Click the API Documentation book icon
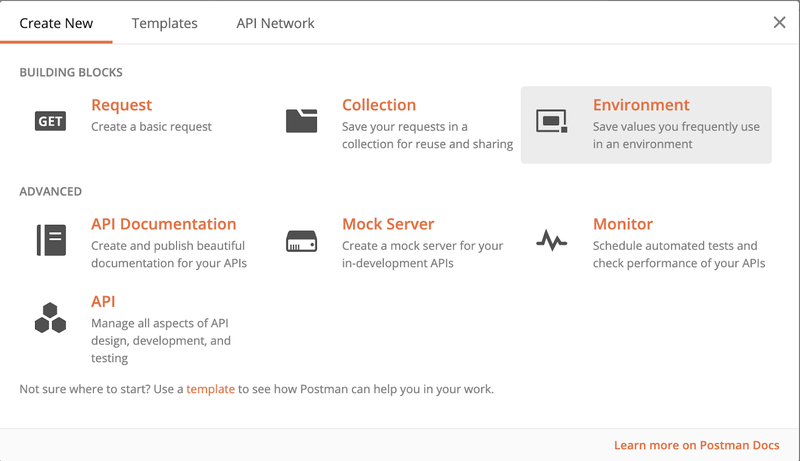The image size is (800, 461). pos(50,240)
